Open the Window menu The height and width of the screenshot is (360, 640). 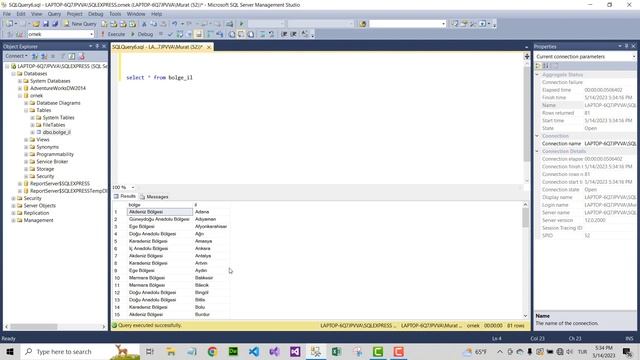136,14
